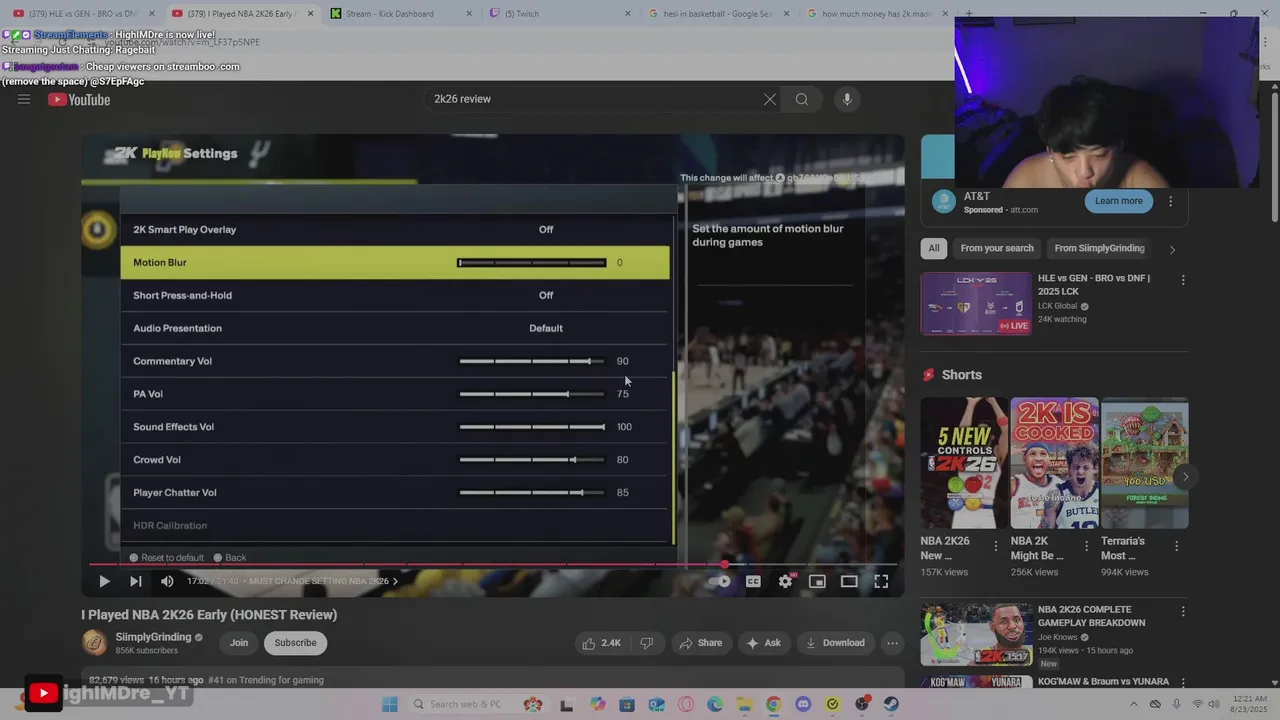Like the video with 2.4K likes

pyautogui.click(x=601, y=643)
